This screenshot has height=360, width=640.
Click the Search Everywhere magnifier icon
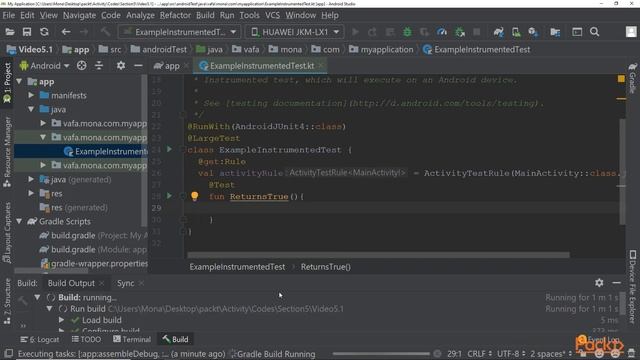(595, 32)
